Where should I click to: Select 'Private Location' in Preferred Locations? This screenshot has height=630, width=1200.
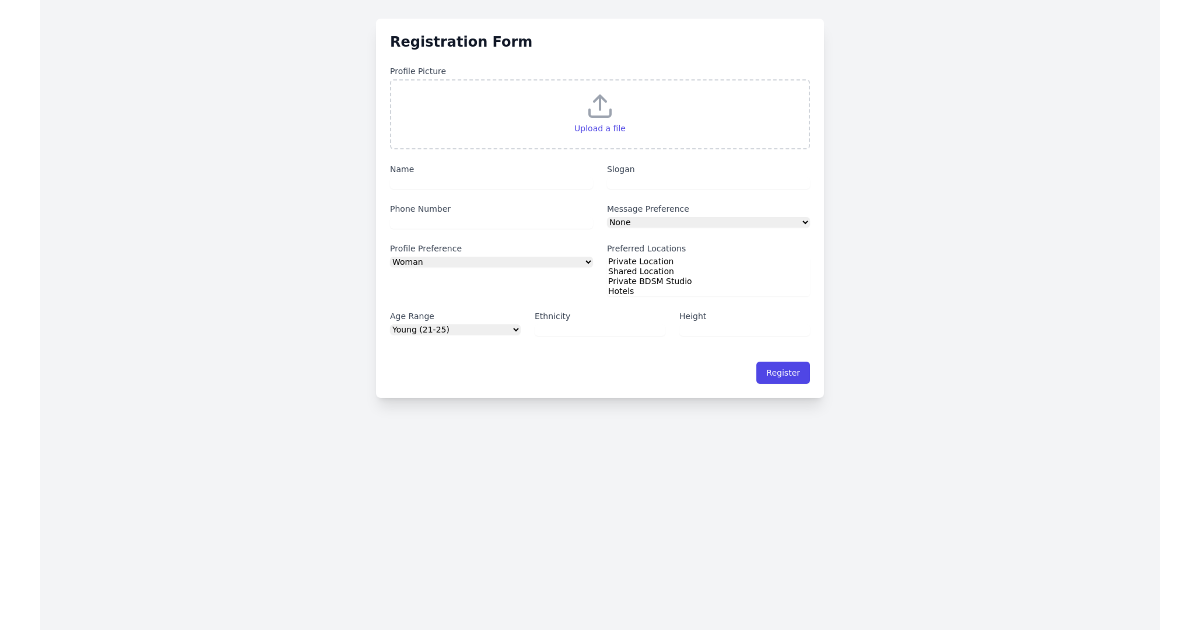(x=641, y=261)
